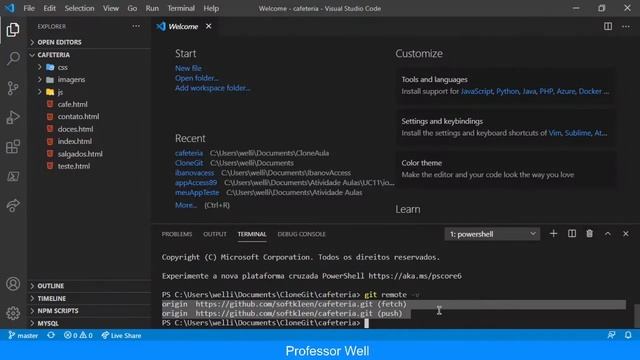The height and width of the screenshot is (360, 640).
Task: Open the Live Share activity bar icon
Action: [13, 205]
